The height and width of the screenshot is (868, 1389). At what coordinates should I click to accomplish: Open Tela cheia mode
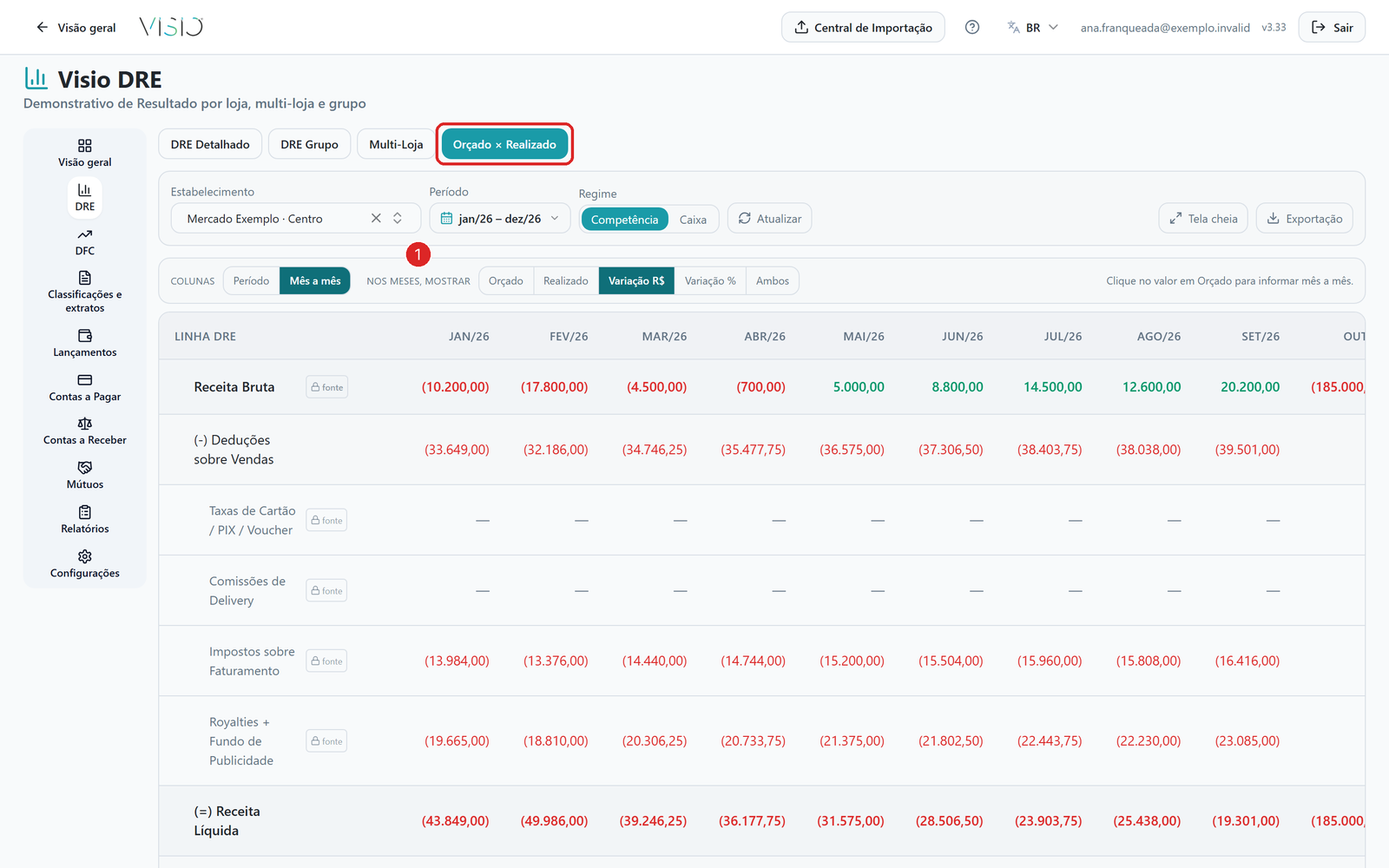1203,218
